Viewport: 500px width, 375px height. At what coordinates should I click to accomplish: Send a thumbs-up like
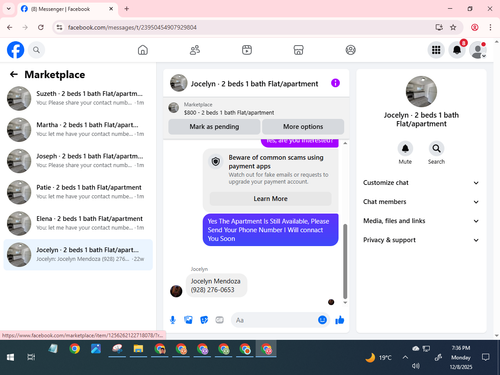click(x=340, y=320)
